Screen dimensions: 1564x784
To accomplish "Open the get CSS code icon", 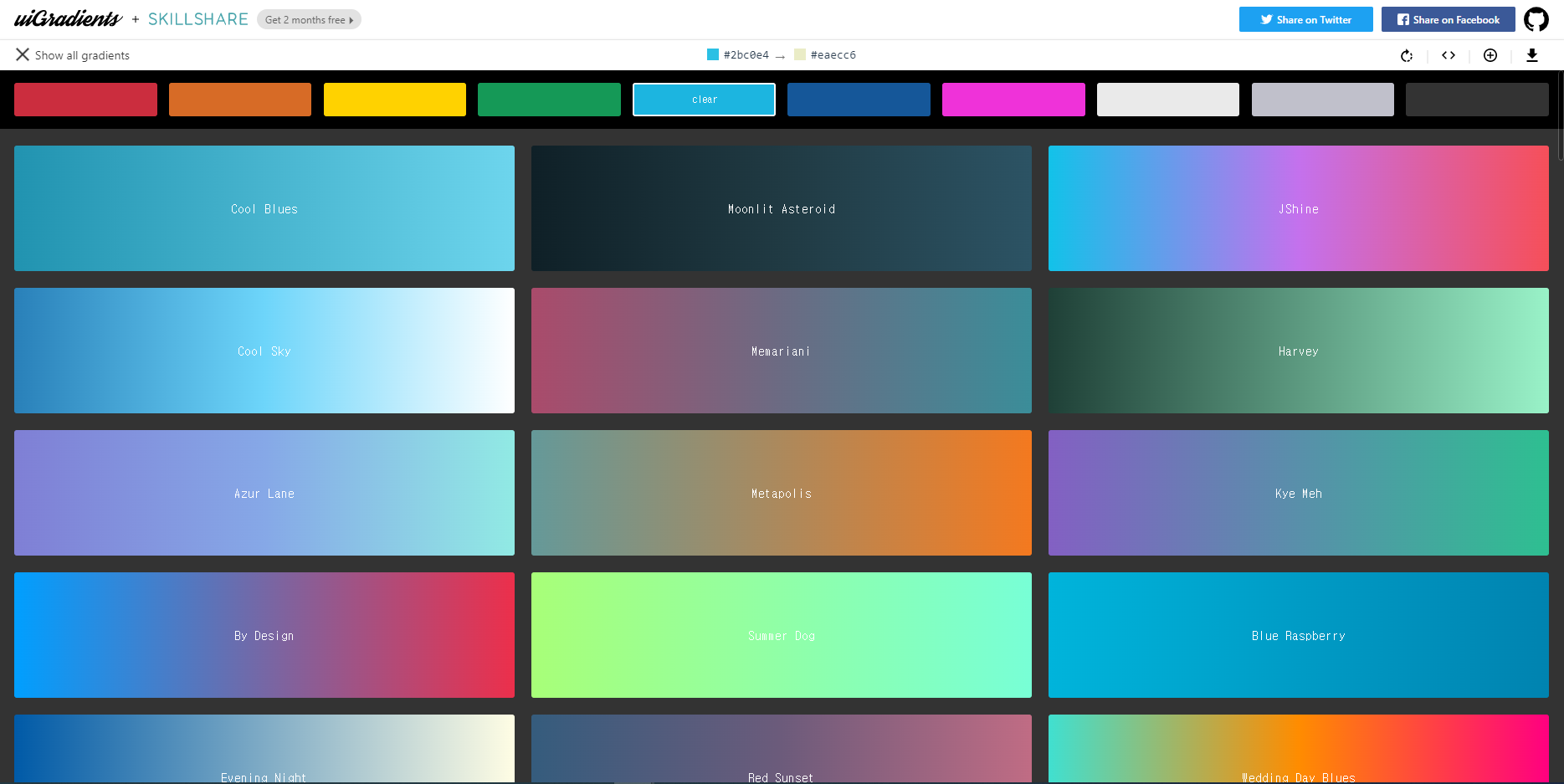I will (x=1449, y=55).
